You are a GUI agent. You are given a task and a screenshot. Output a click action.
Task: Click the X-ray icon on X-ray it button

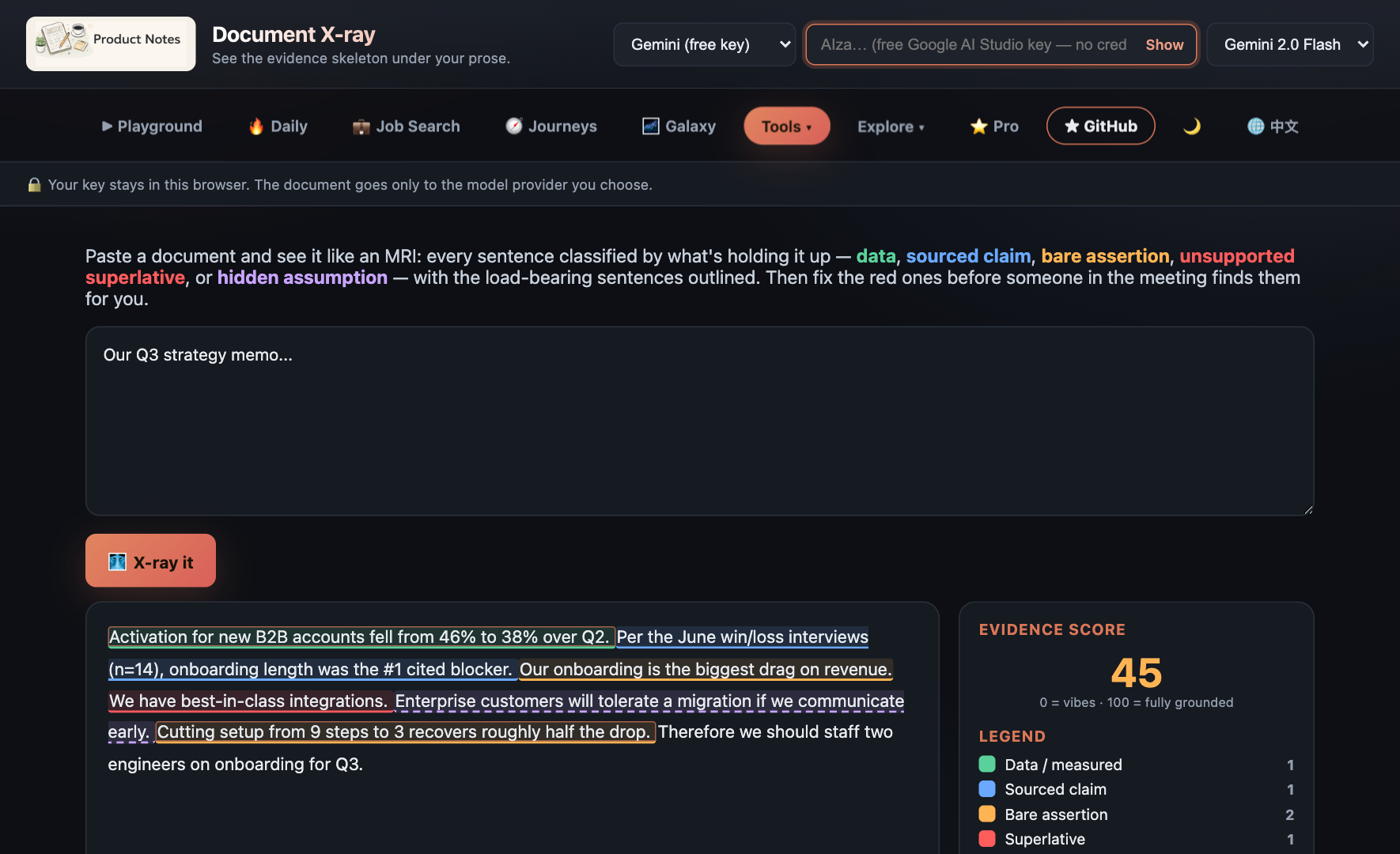[x=117, y=561]
